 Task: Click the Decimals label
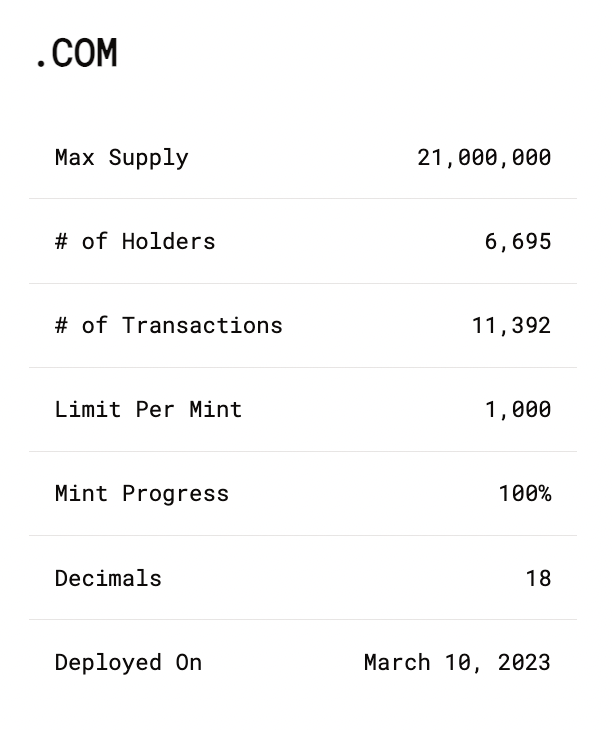click(x=108, y=578)
